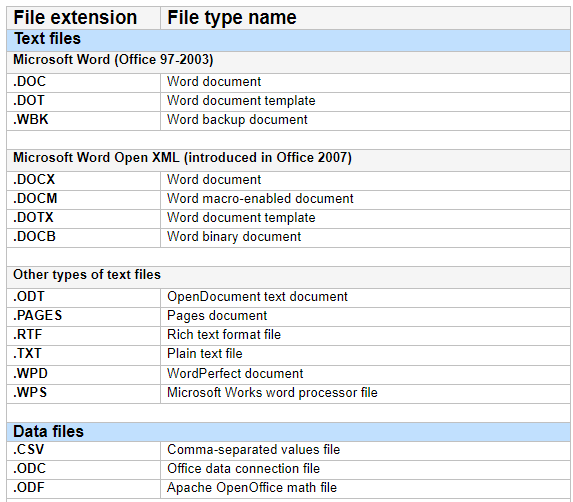Click the .WPD extension cell
The width and height of the screenshot is (573, 502).
[83, 374]
